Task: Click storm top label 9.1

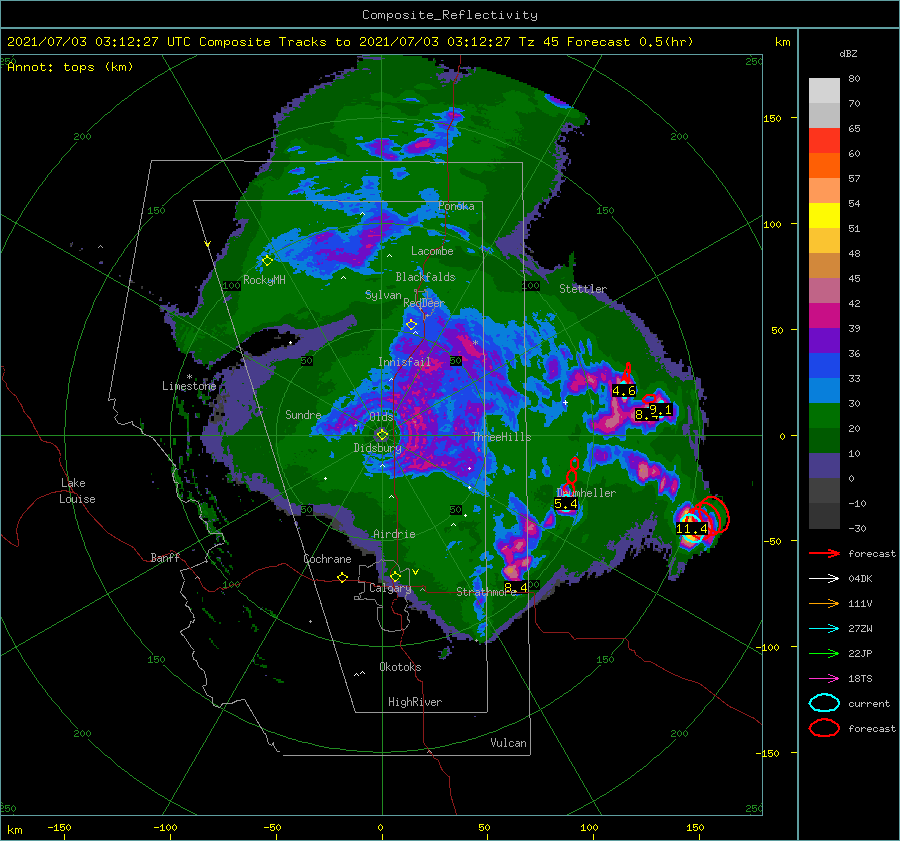Action: pos(660,410)
